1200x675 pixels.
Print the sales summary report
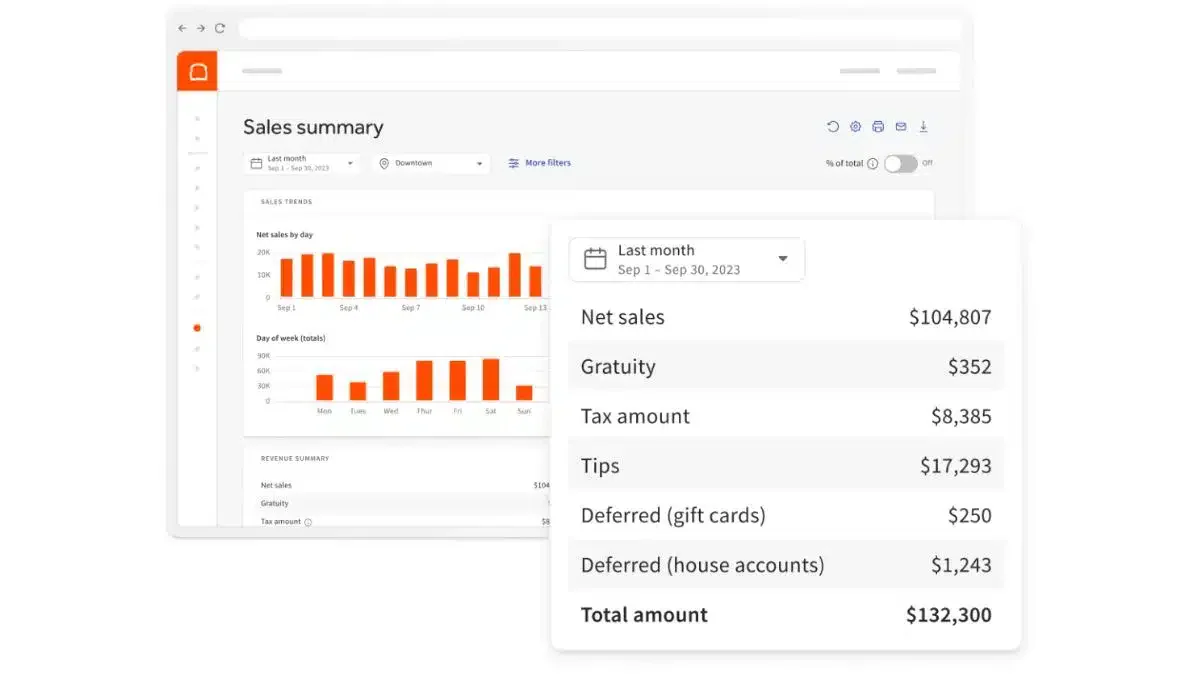click(878, 127)
